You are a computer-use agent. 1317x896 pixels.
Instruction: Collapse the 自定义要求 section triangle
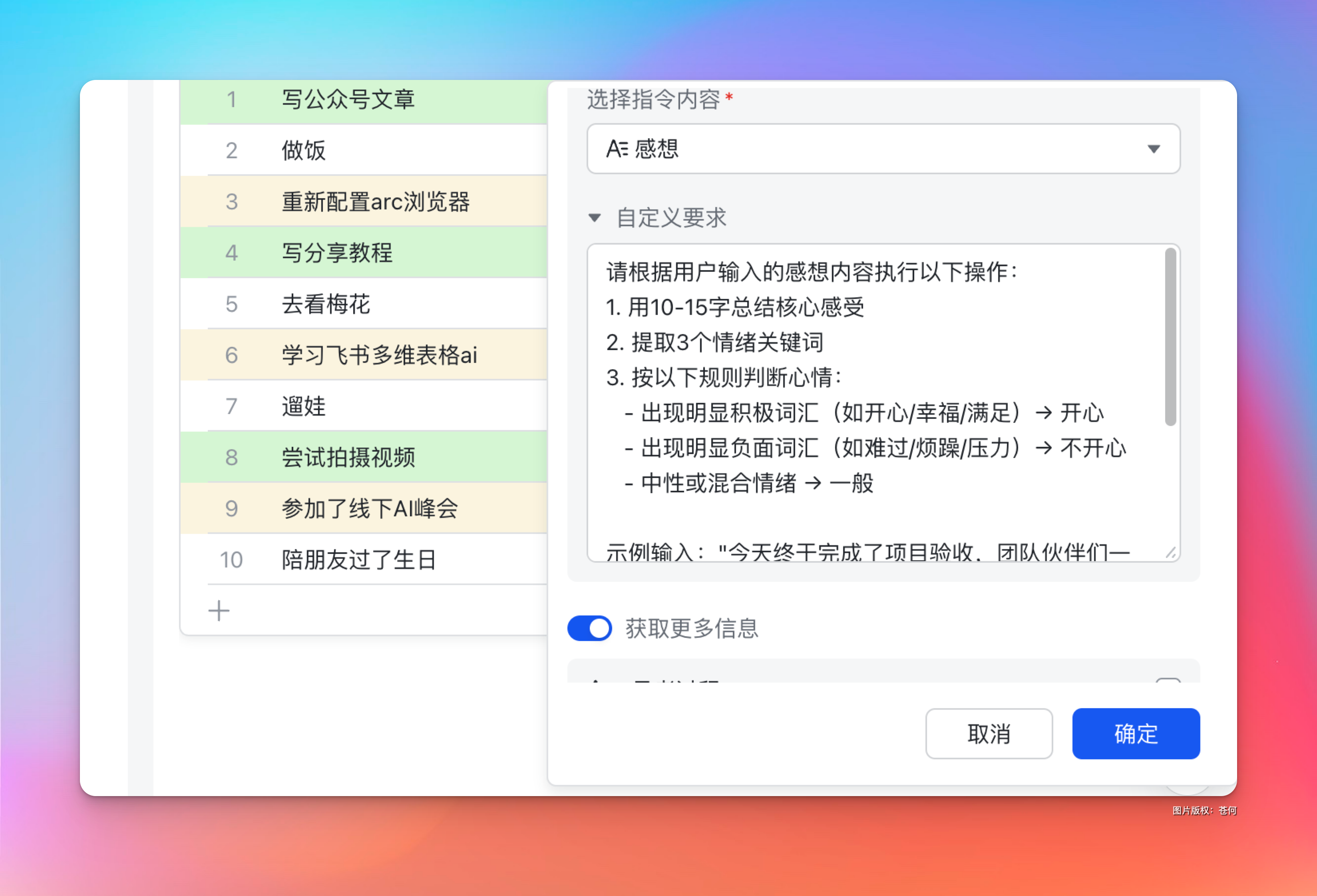pyautogui.click(x=595, y=218)
